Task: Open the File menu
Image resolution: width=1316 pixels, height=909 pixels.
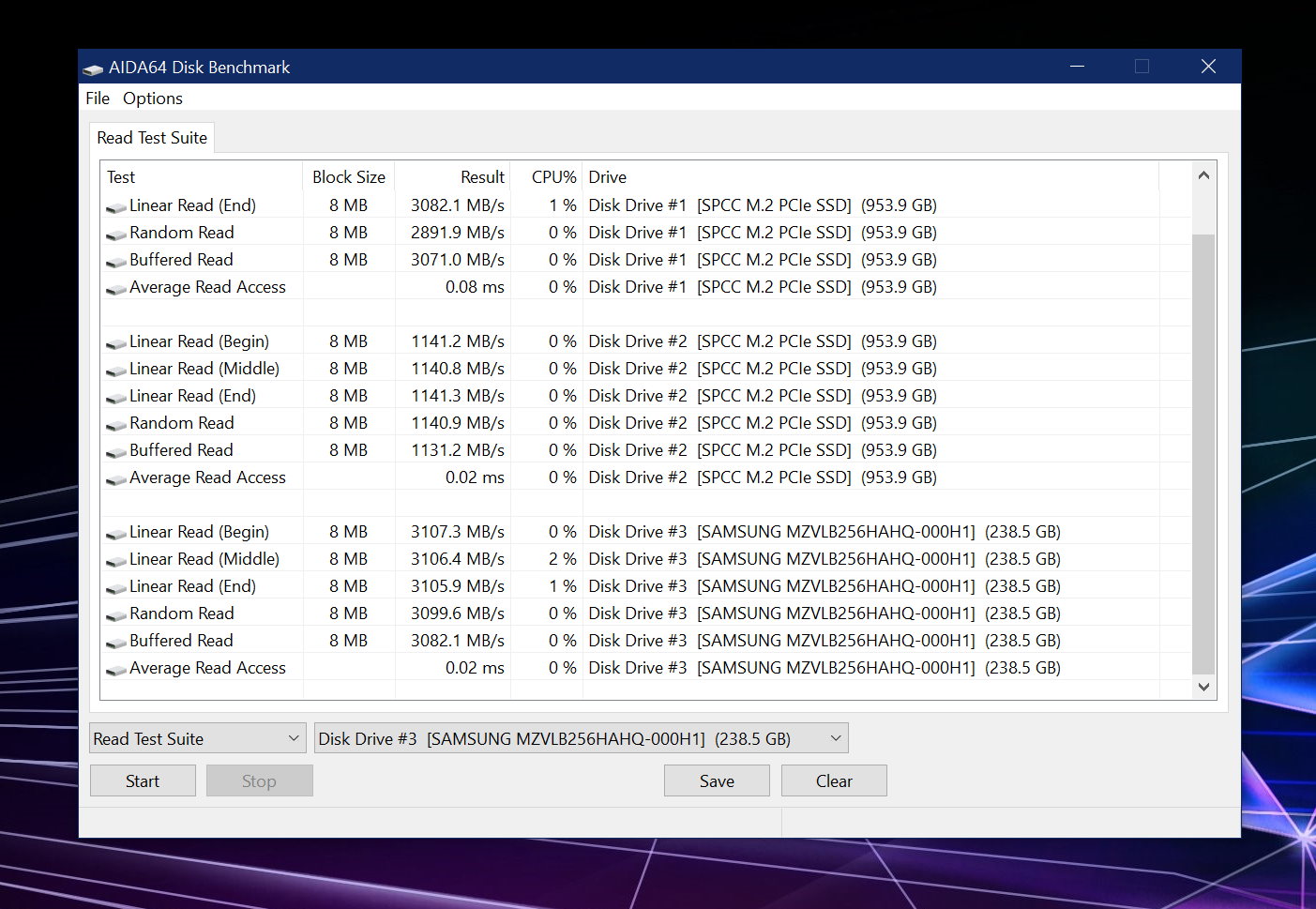Action: tap(98, 98)
